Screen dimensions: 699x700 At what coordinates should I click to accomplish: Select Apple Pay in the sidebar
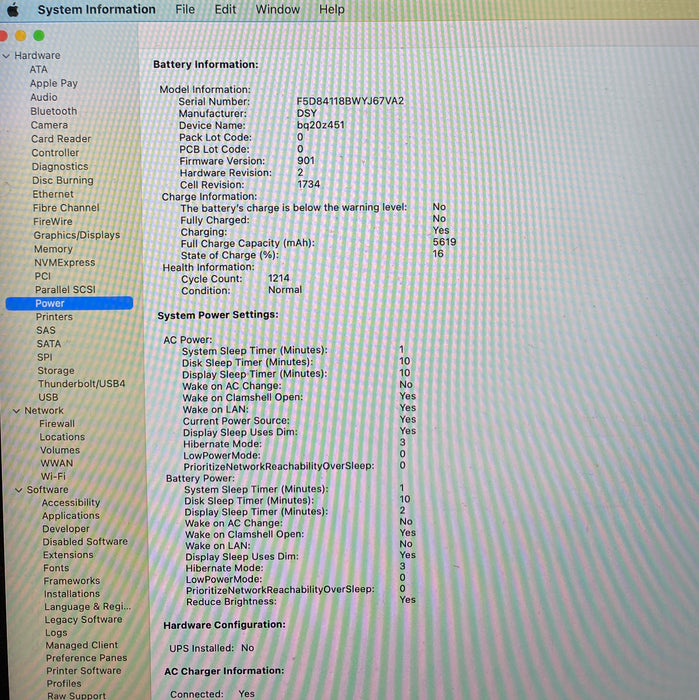tap(54, 83)
